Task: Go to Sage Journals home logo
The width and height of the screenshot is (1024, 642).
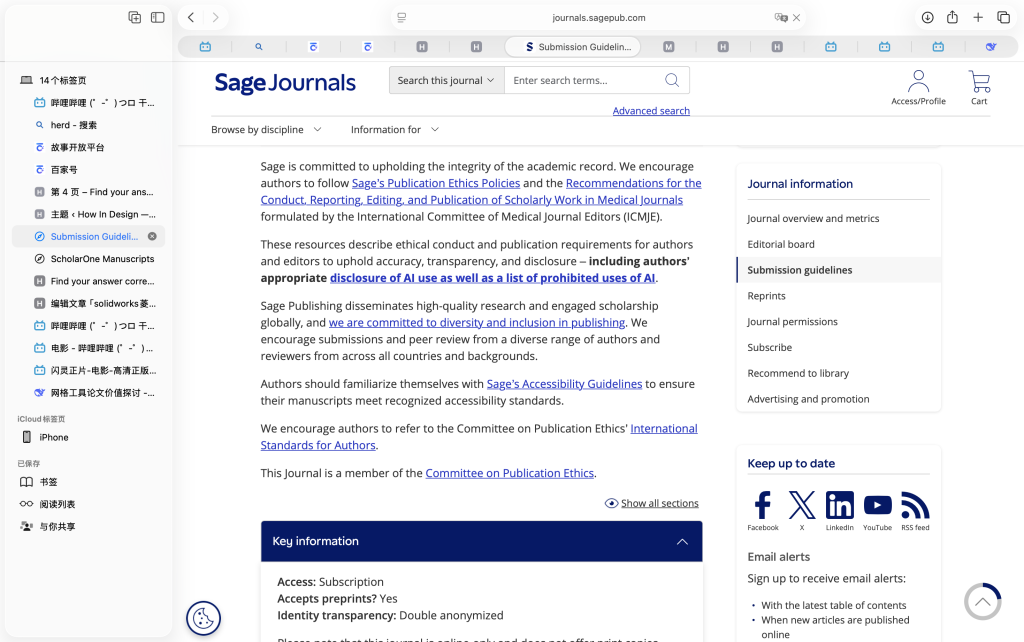Action: (x=285, y=83)
